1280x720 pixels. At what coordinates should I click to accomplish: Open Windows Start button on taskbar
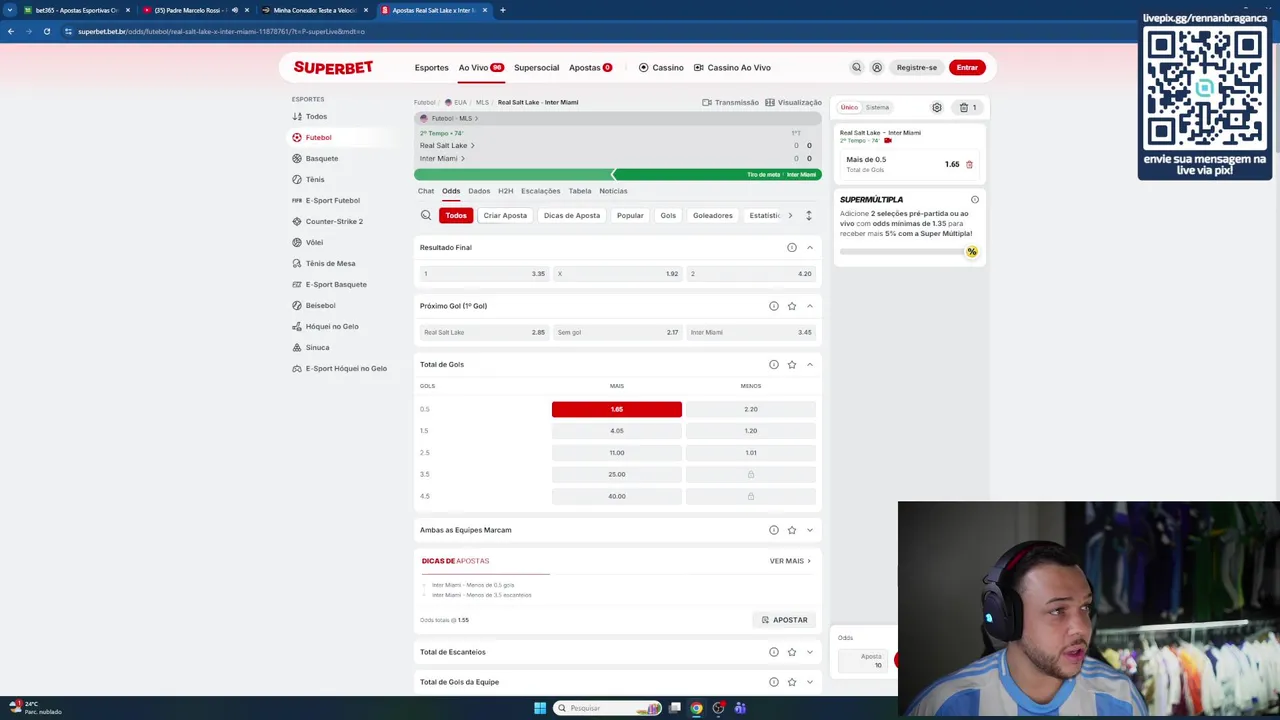tap(540, 708)
